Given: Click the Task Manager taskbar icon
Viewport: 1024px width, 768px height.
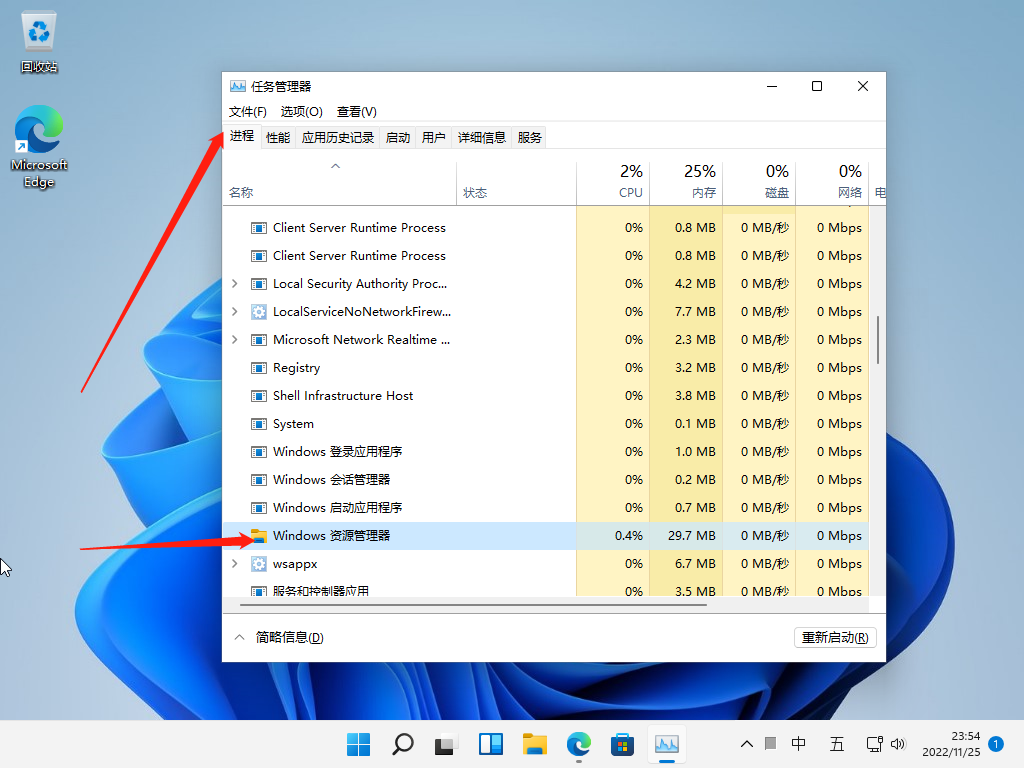Looking at the screenshot, I should pyautogui.click(x=667, y=744).
